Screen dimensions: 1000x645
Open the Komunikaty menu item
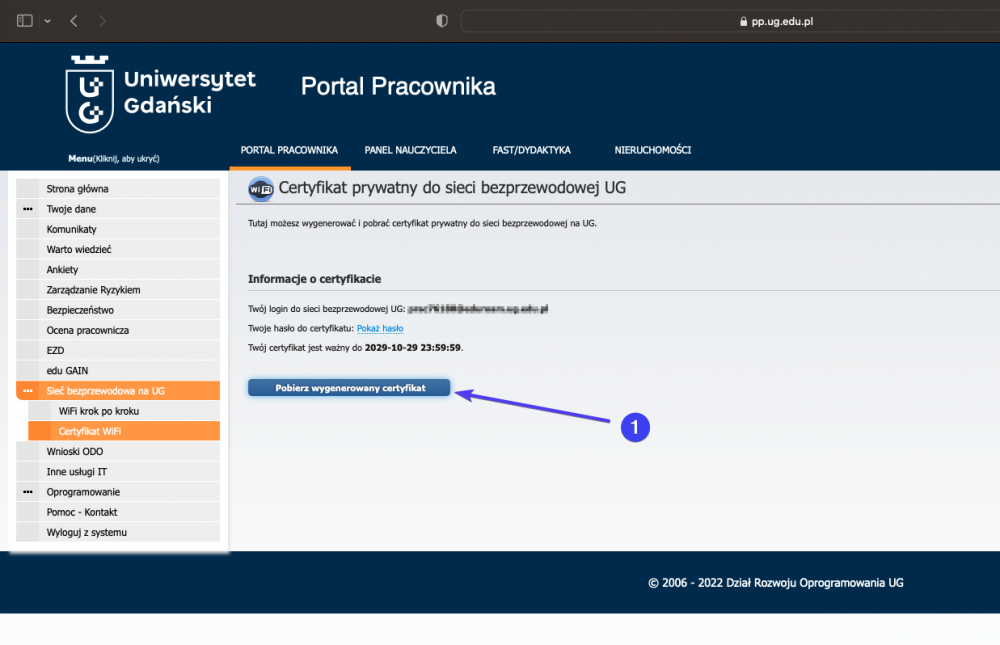point(71,229)
